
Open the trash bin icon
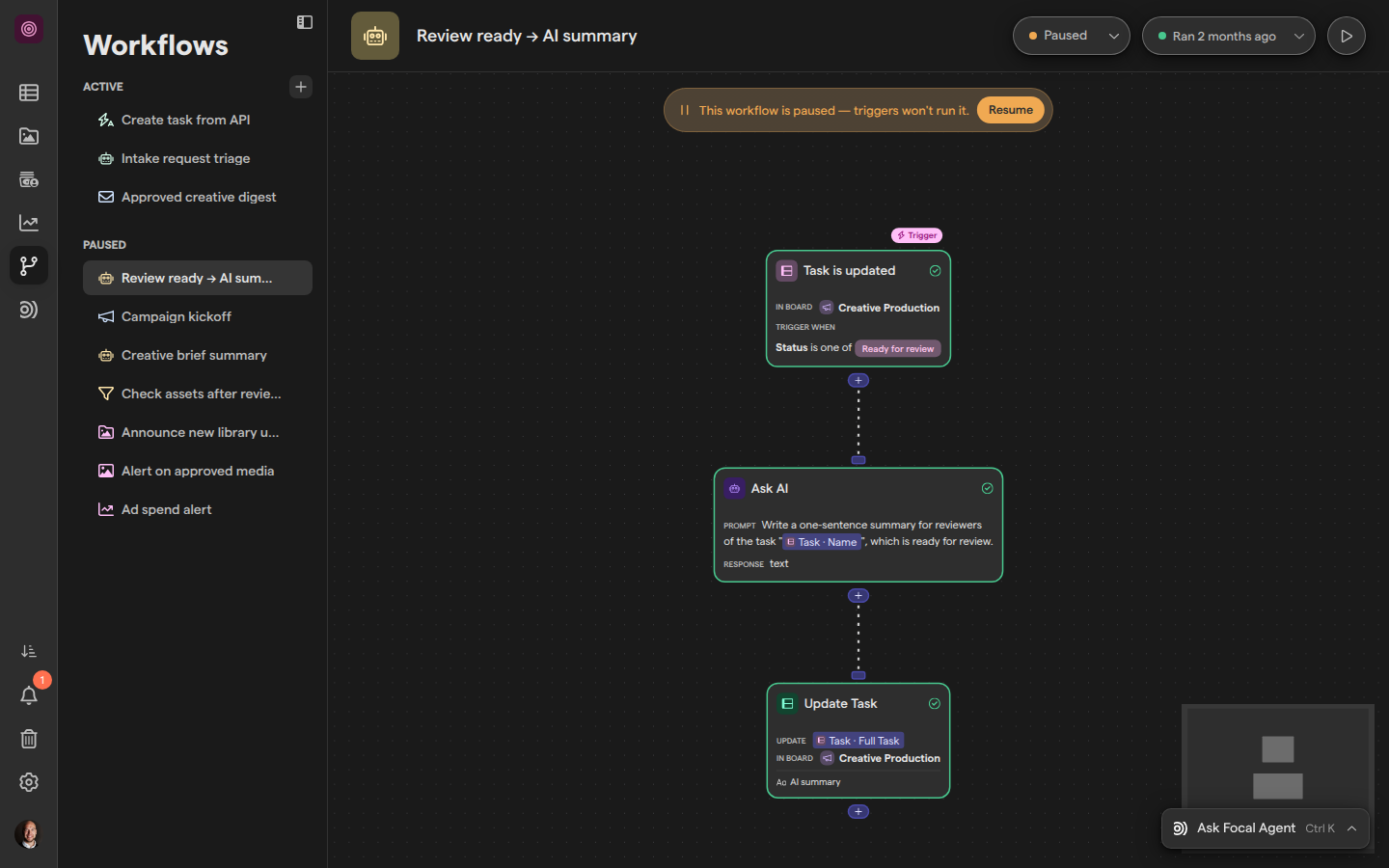[29, 739]
